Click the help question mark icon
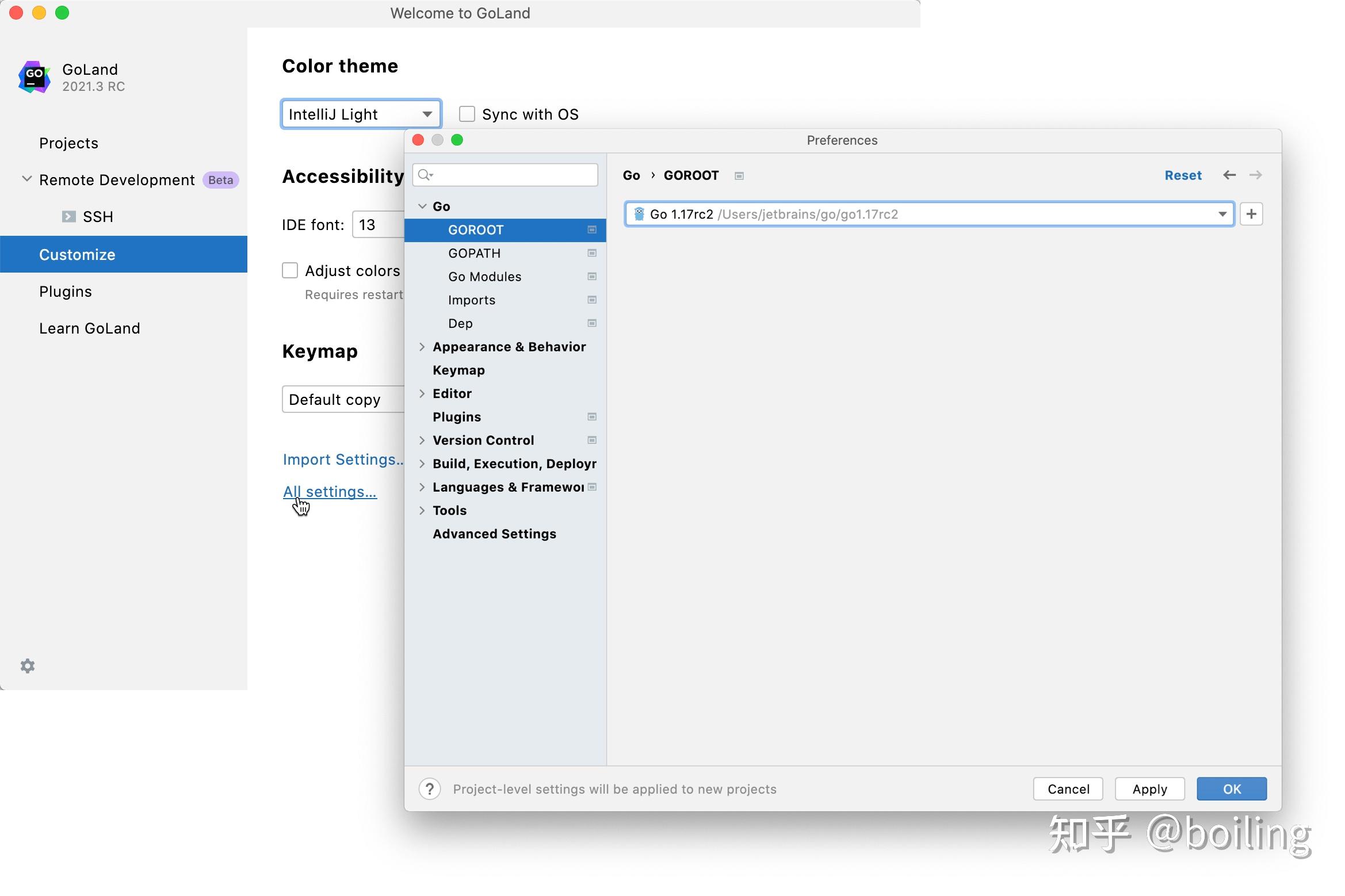The width and height of the screenshot is (1345, 896). 430,788
